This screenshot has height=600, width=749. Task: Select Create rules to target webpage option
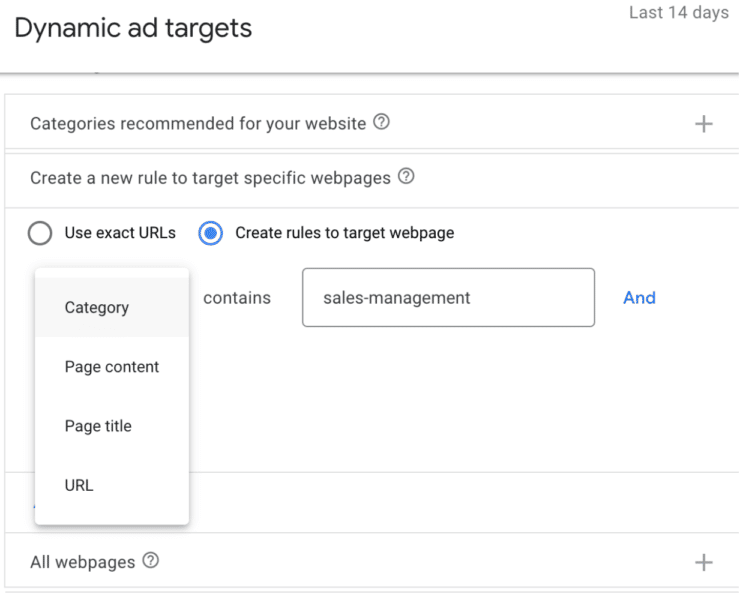210,234
